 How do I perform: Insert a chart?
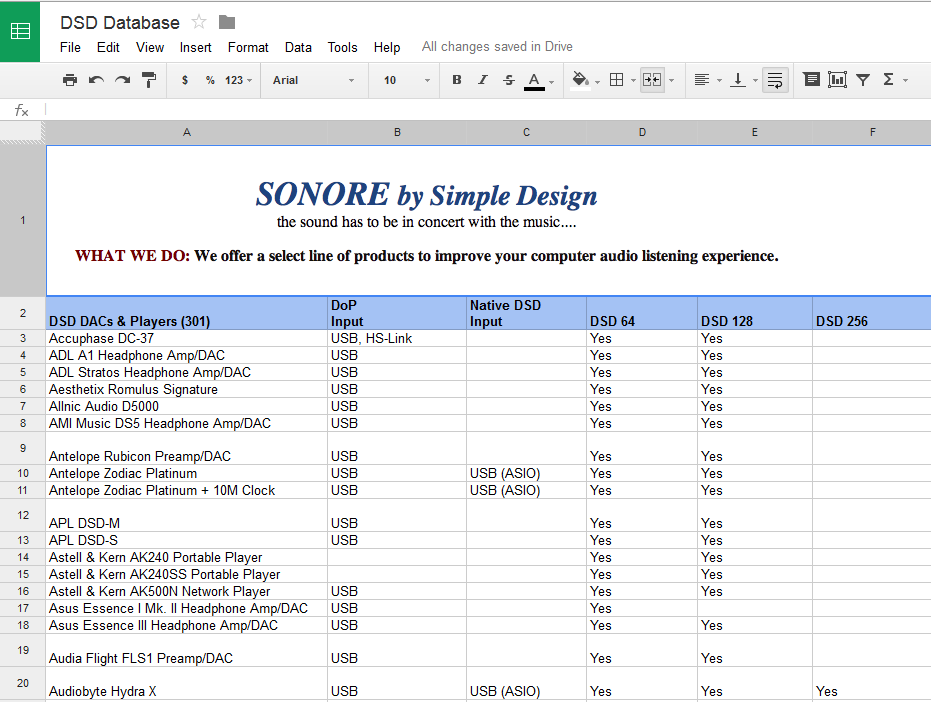(837, 80)
